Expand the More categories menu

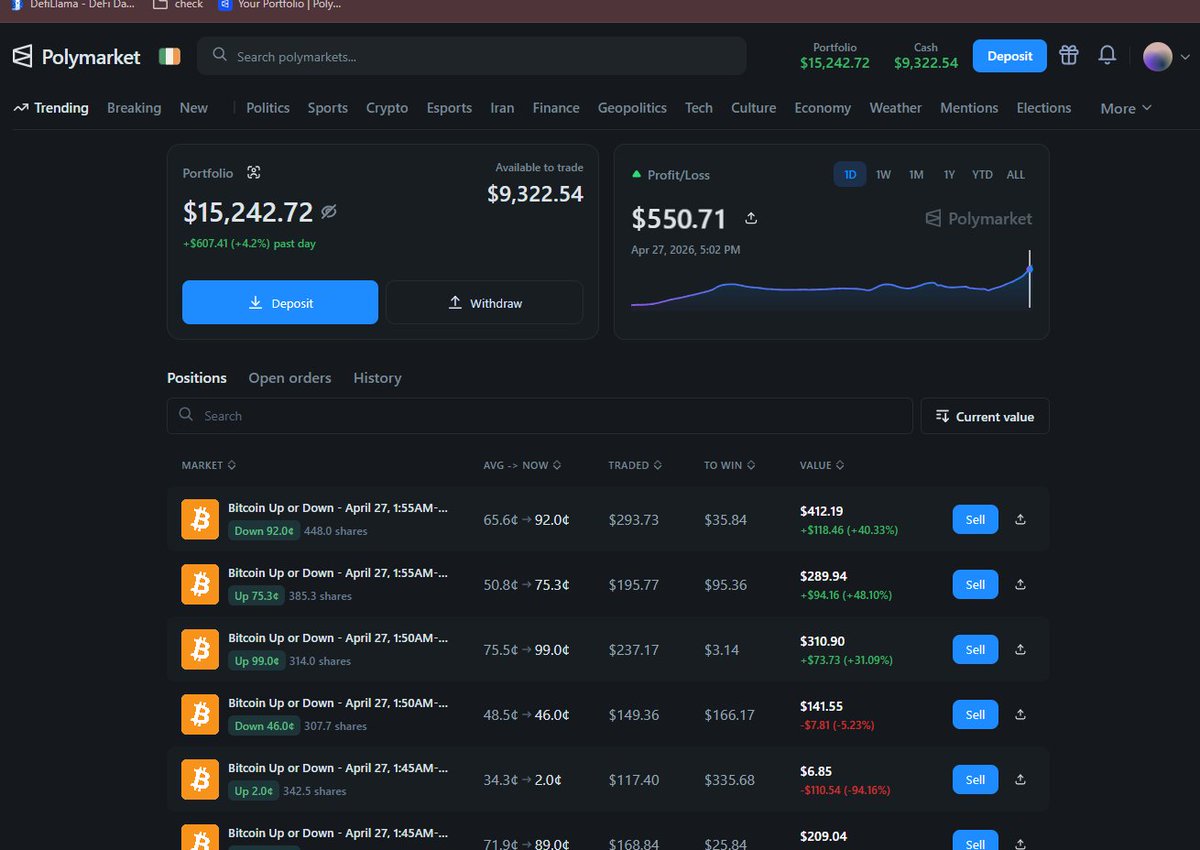pos(1126,108)
